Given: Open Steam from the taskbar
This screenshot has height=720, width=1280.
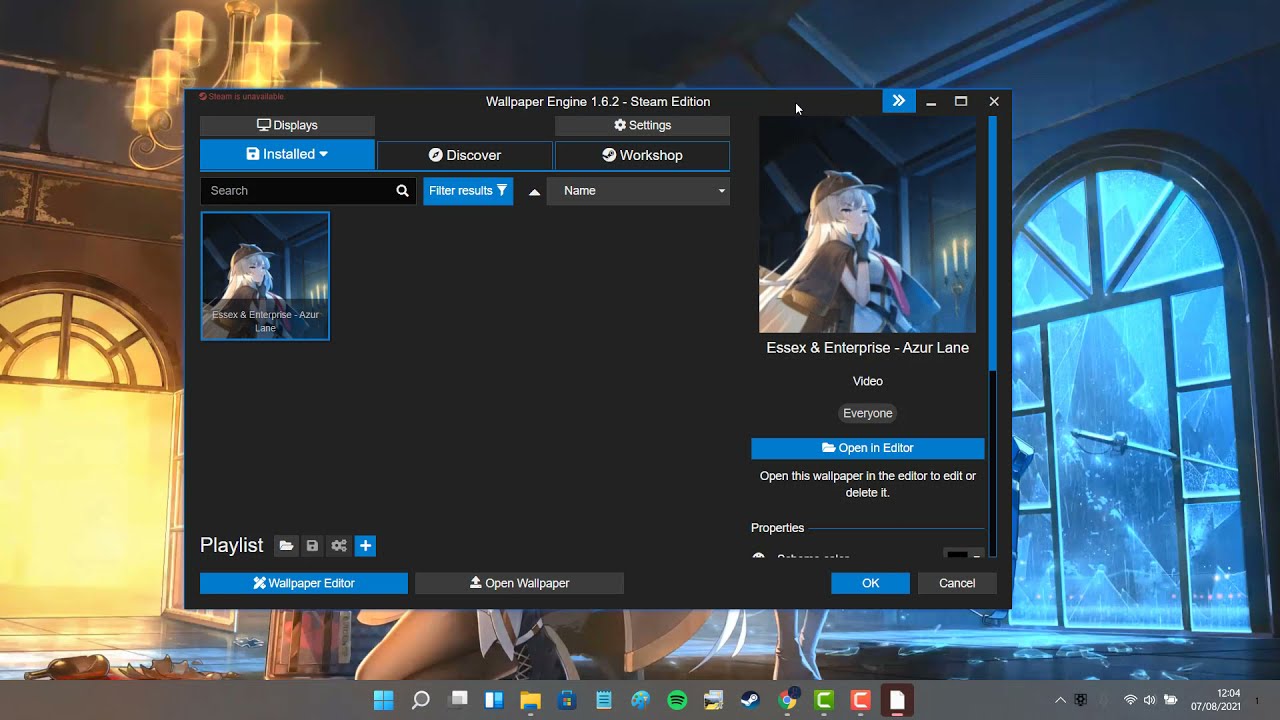Looking at the screenshot, I should (750, 700).
